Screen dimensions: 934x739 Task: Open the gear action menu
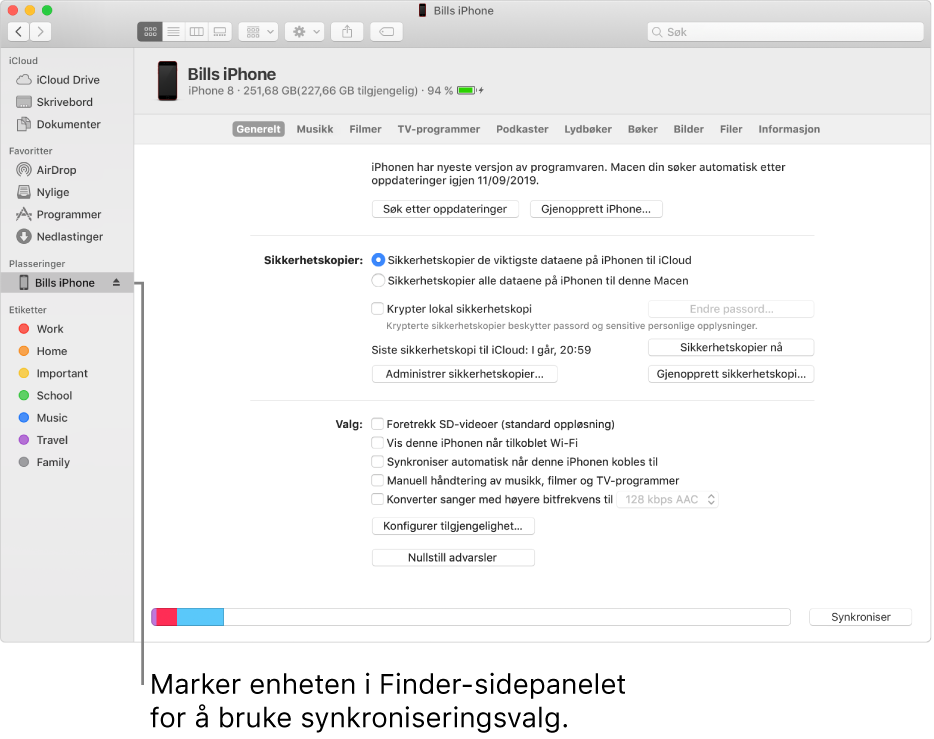point(304,32)
